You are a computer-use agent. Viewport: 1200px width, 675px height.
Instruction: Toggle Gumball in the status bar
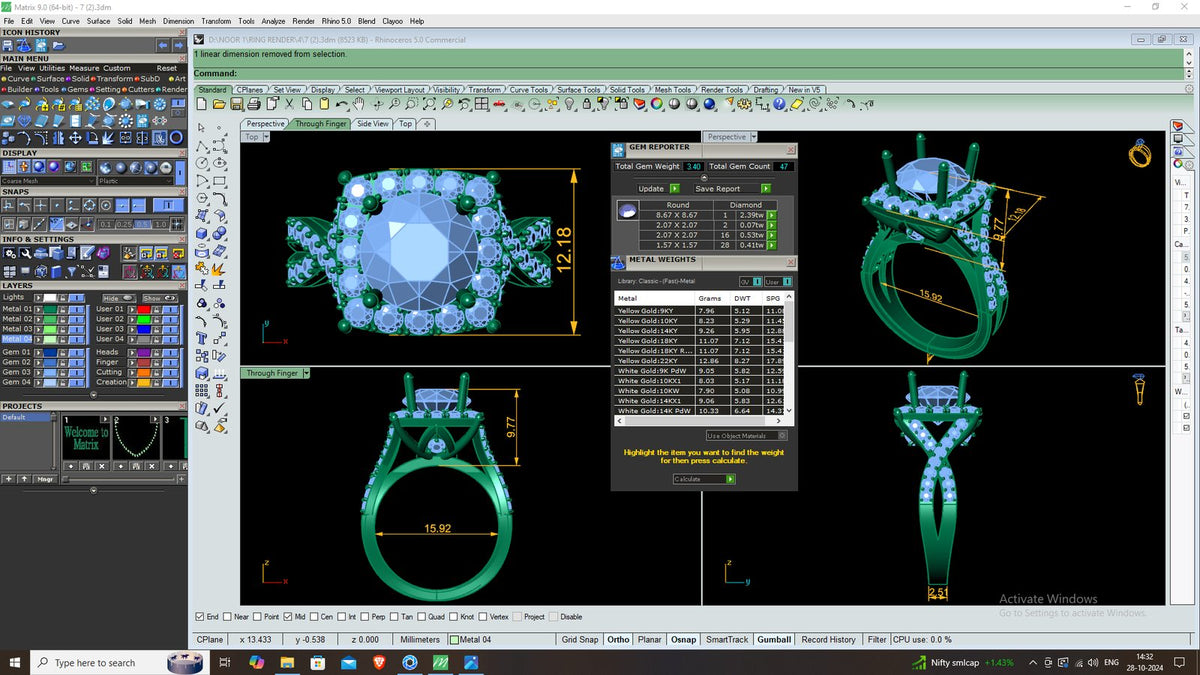[774, 640]
